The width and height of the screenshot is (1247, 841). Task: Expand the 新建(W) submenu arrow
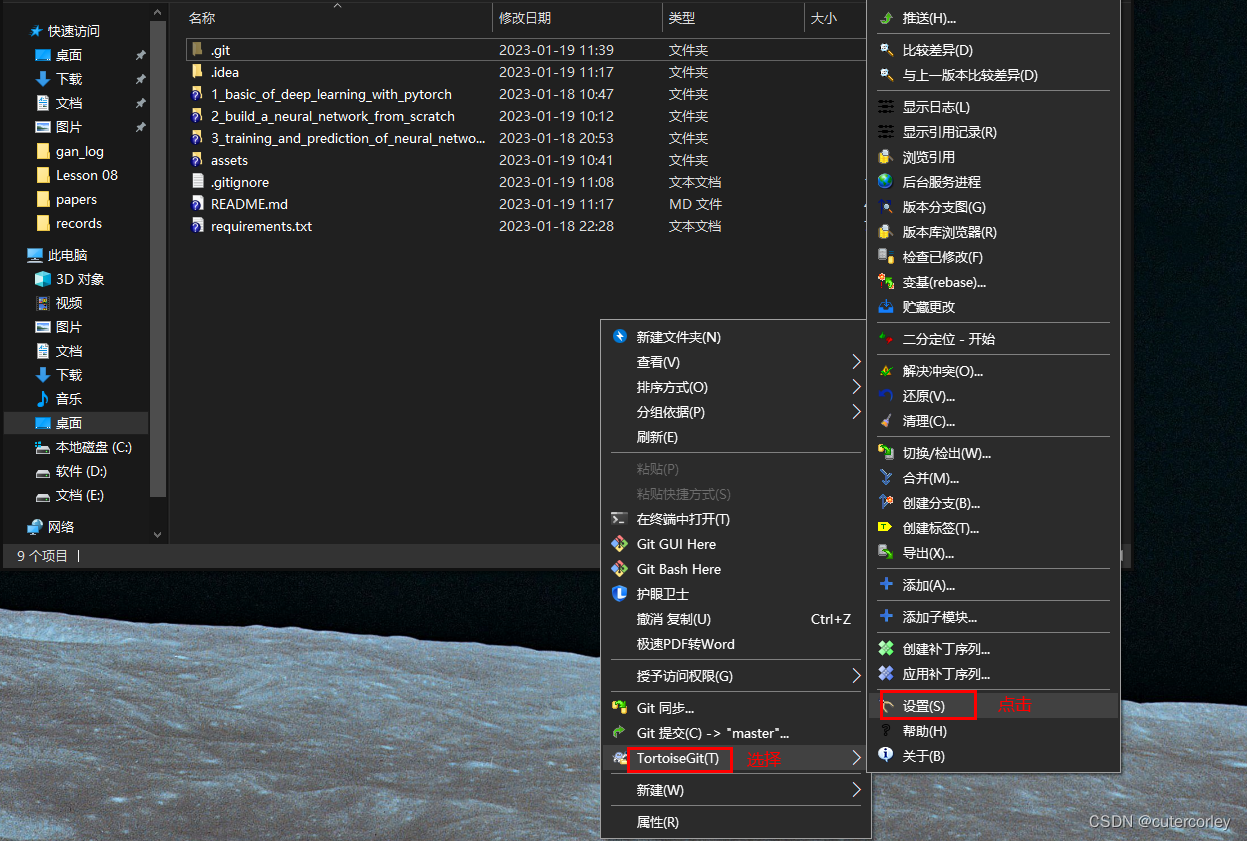[856, 790]
